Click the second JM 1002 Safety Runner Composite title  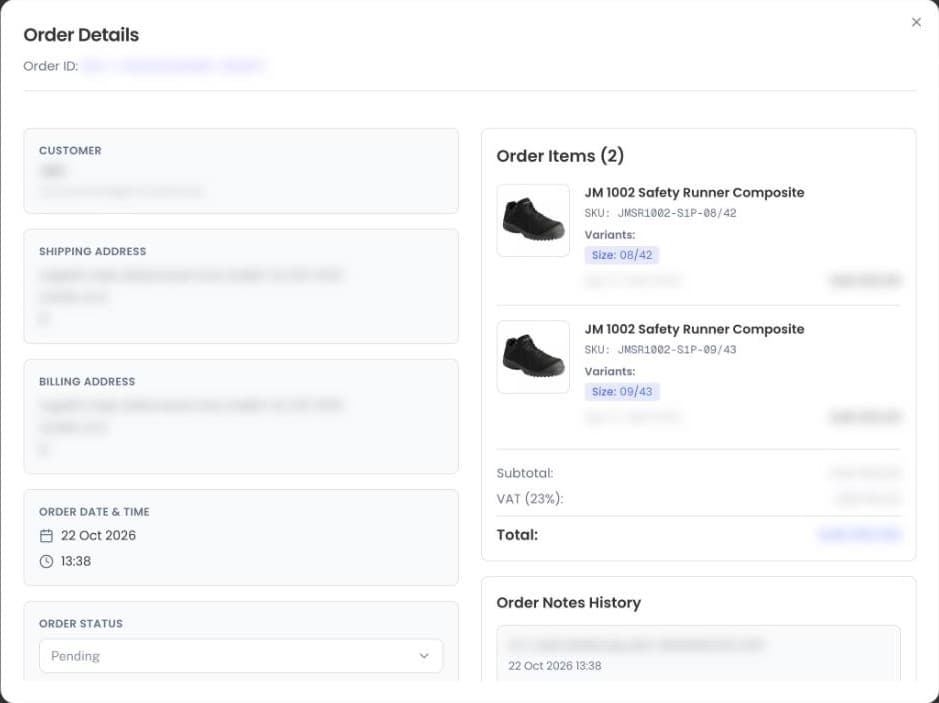[694, 329]
